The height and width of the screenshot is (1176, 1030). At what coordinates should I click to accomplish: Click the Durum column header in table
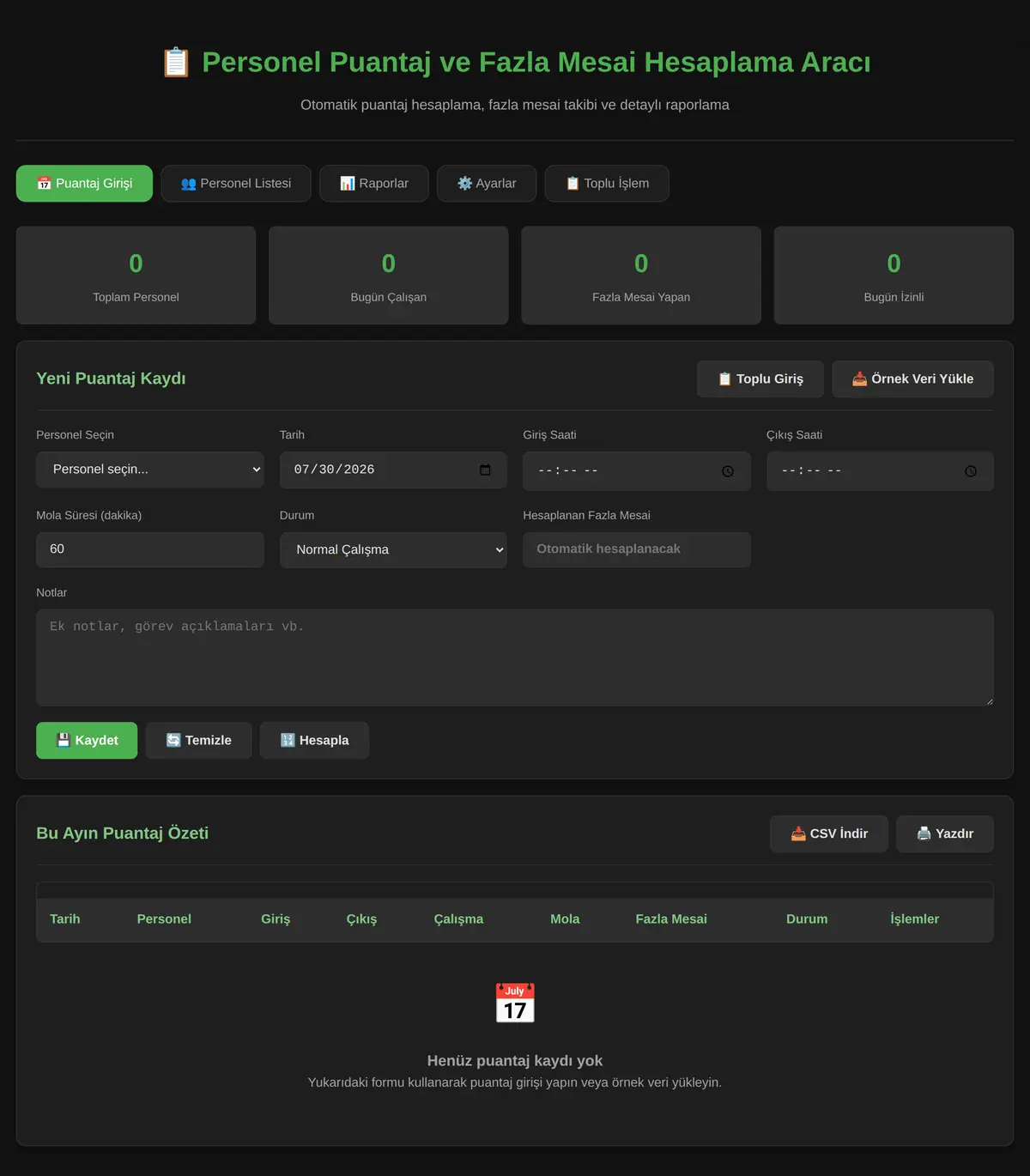807,919
